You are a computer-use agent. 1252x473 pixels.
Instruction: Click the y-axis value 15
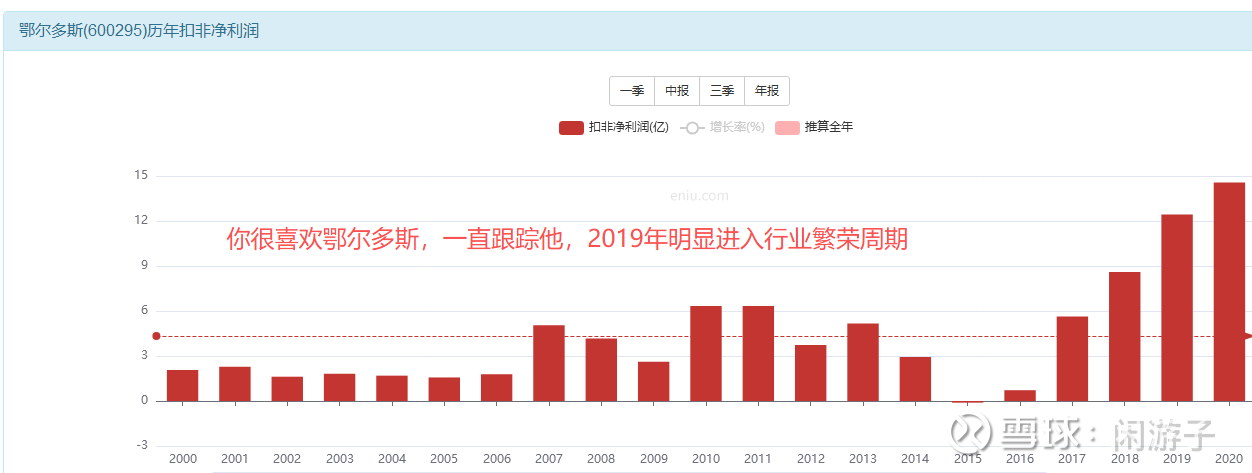tap(140, 176)
